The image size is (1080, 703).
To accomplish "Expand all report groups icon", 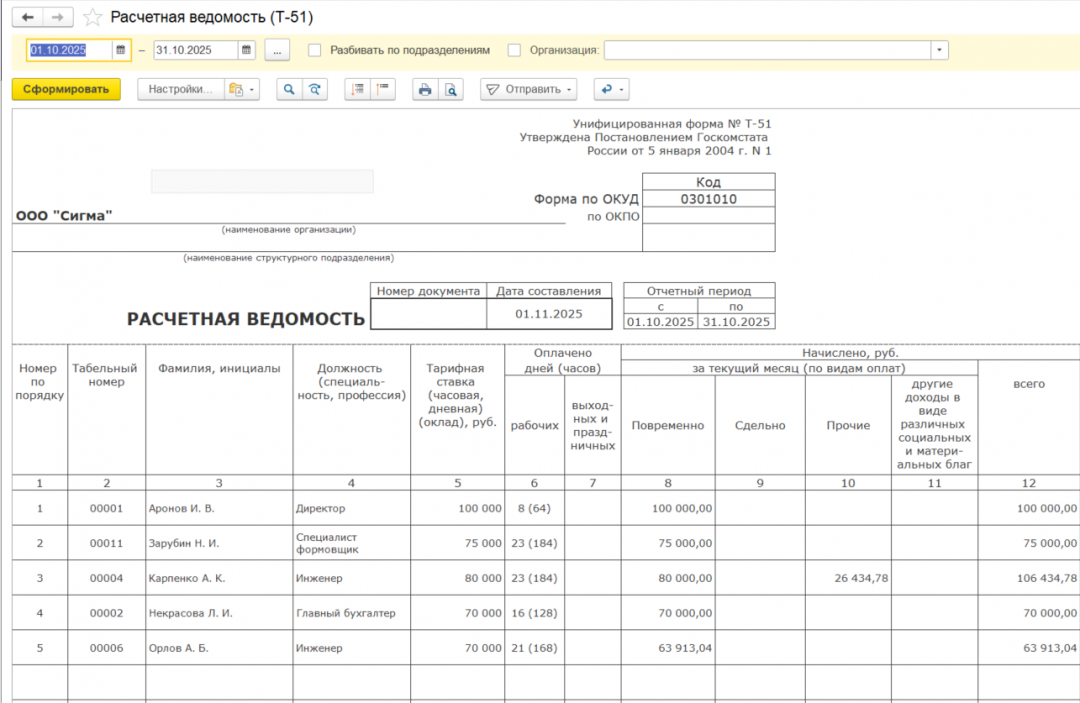I will 357,90.
